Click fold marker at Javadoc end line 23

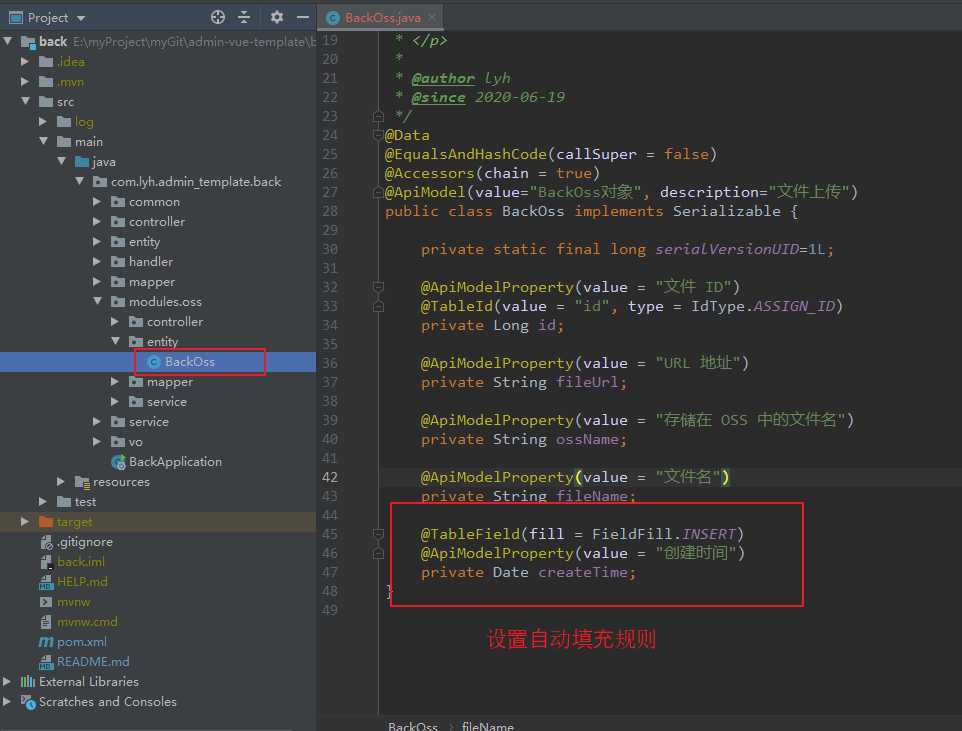coord(378,116)
